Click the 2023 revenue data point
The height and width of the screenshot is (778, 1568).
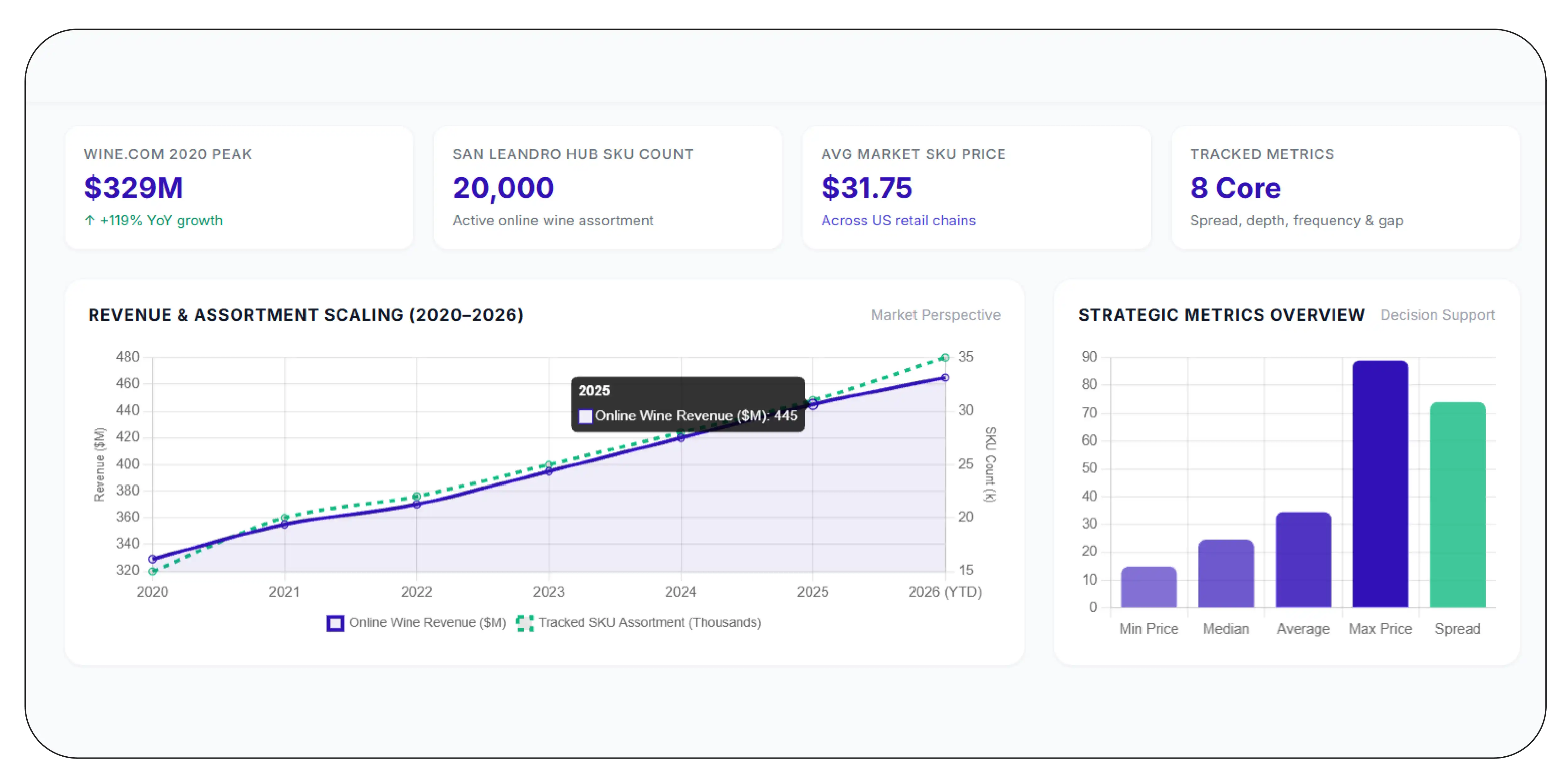click(x=549, y=471)
